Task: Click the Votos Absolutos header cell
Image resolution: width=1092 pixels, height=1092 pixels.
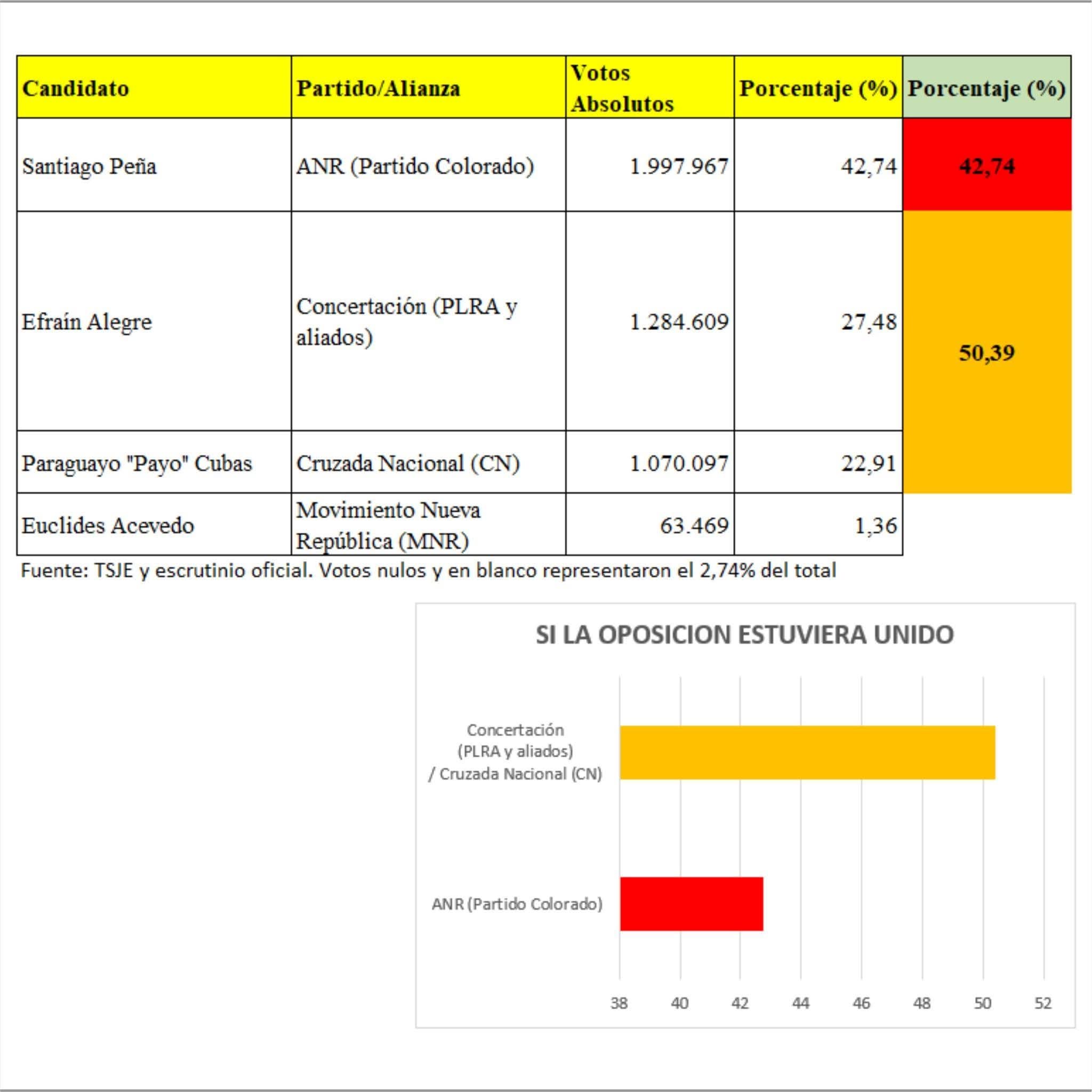Action: pyautogui.click(x=649, y=87)
